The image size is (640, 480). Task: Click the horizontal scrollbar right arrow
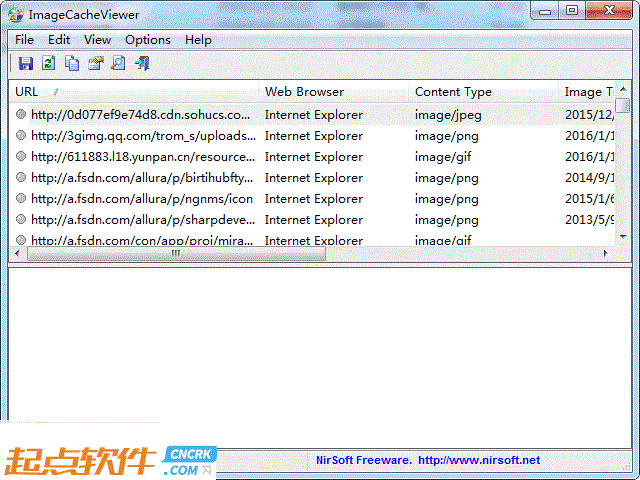(606, 253)
